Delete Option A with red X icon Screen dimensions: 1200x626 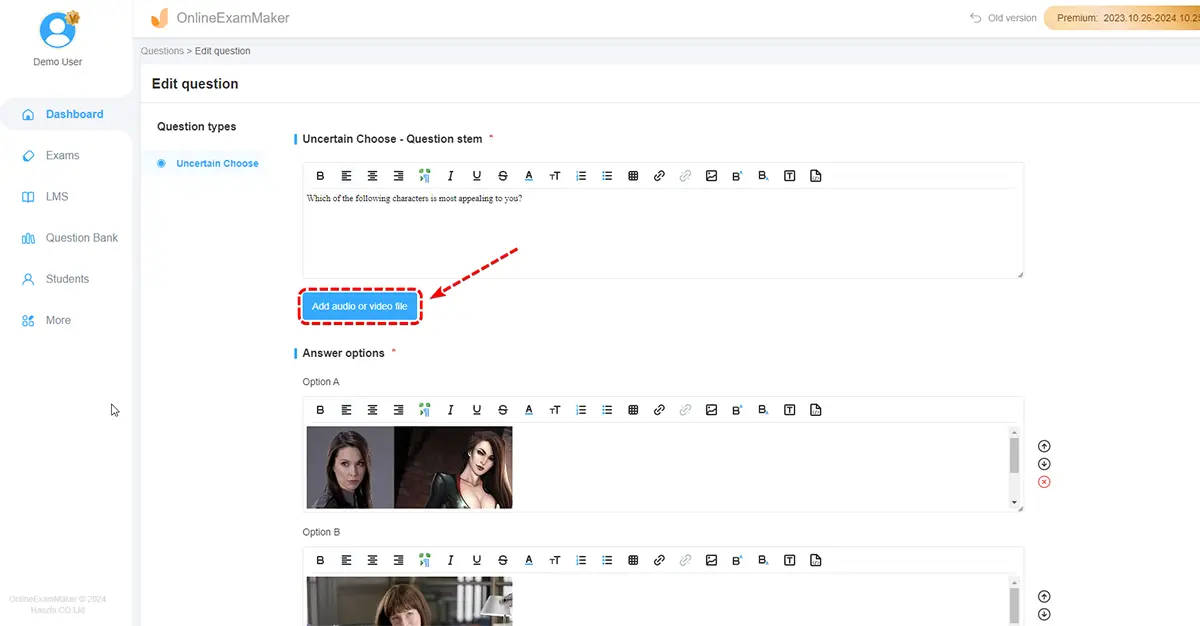[x=1044, y=482]
